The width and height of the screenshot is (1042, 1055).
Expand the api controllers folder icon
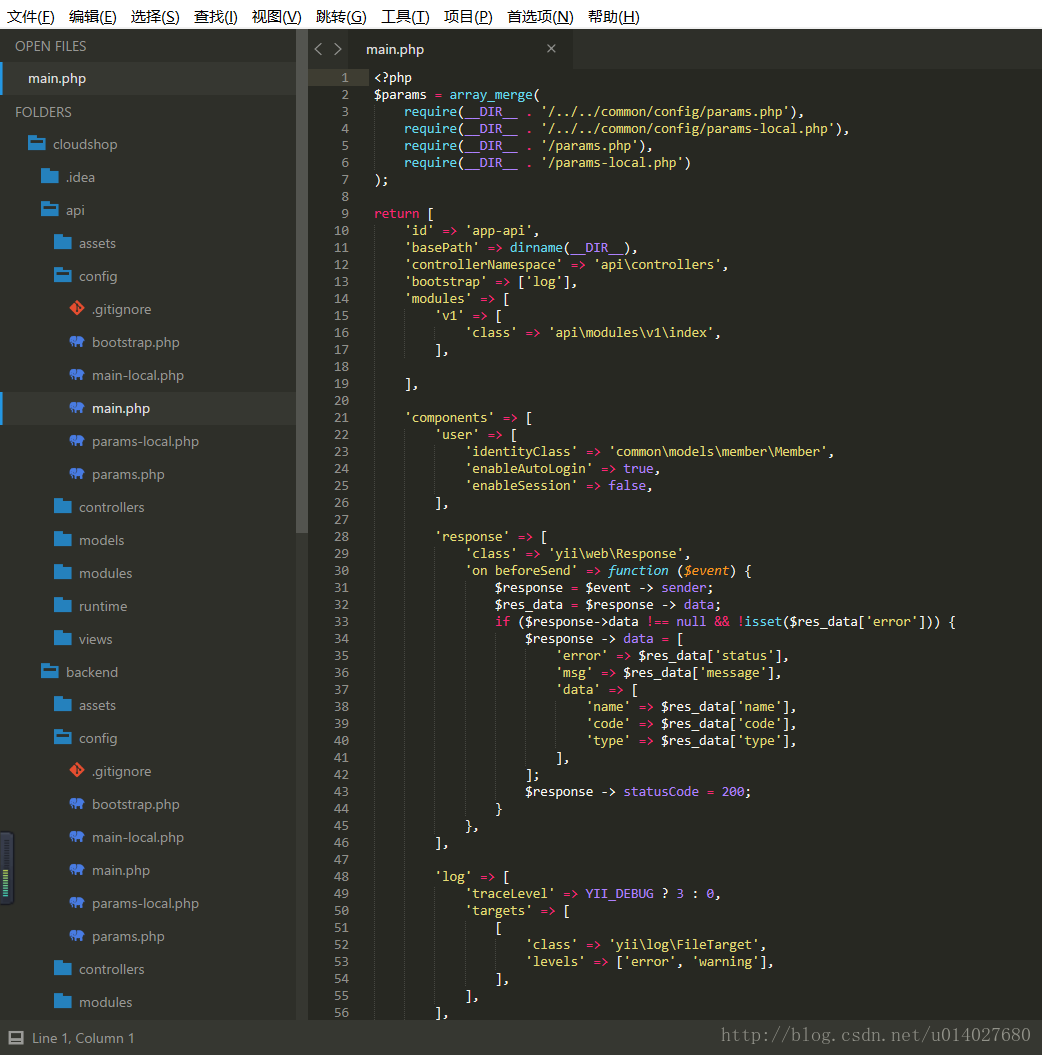tap(63, 506)
